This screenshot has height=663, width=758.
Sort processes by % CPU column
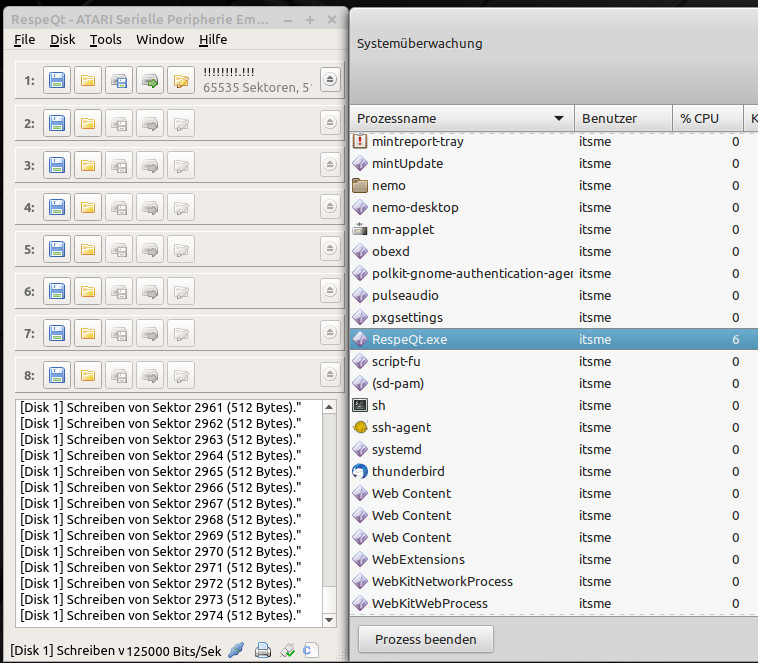(x=708, y=118)
